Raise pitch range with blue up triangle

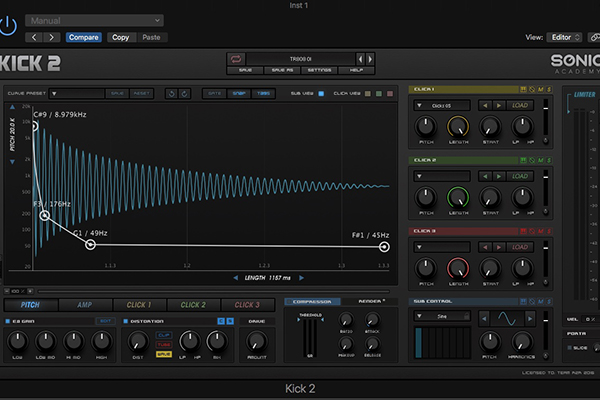pyautogui.click(x=12, y=107)
